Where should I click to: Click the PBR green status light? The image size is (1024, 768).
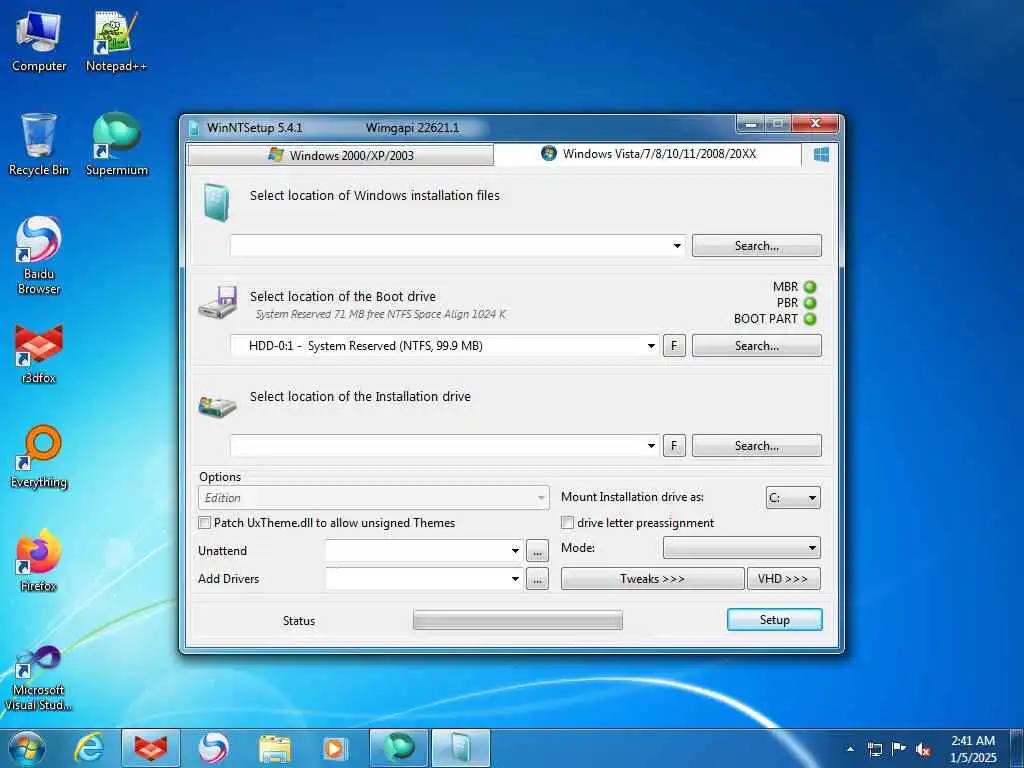tap(810, 303)
